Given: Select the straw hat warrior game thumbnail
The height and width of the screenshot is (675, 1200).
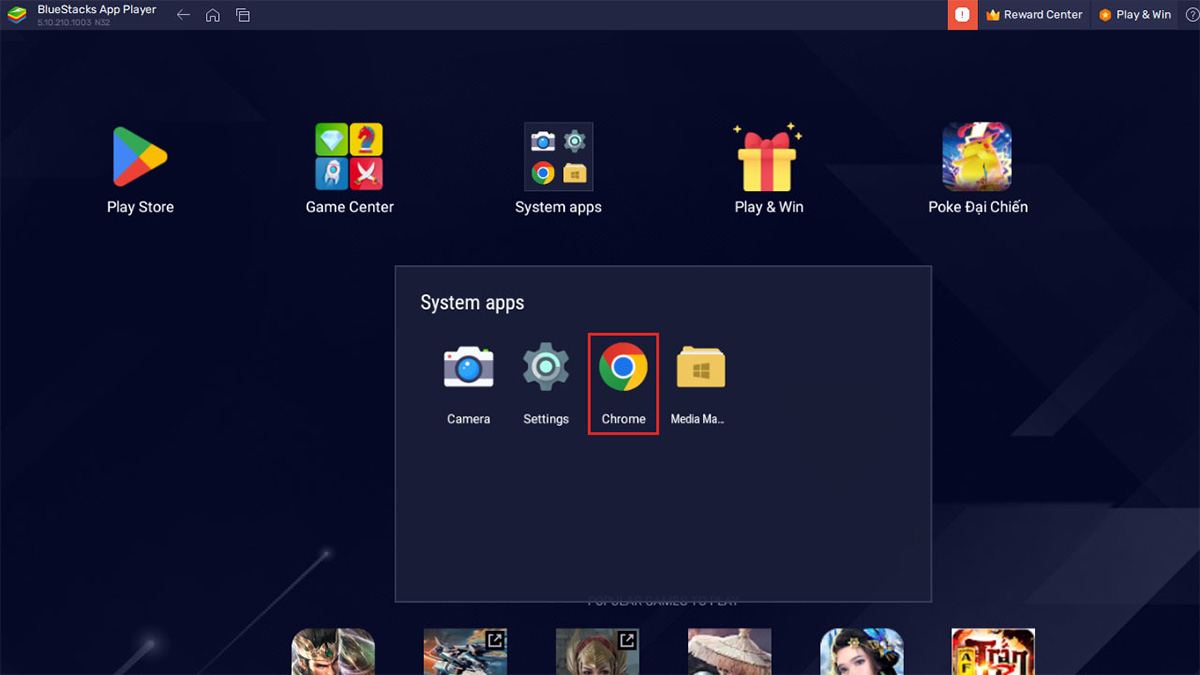Looking at the screenshot, I should (729, 651).
